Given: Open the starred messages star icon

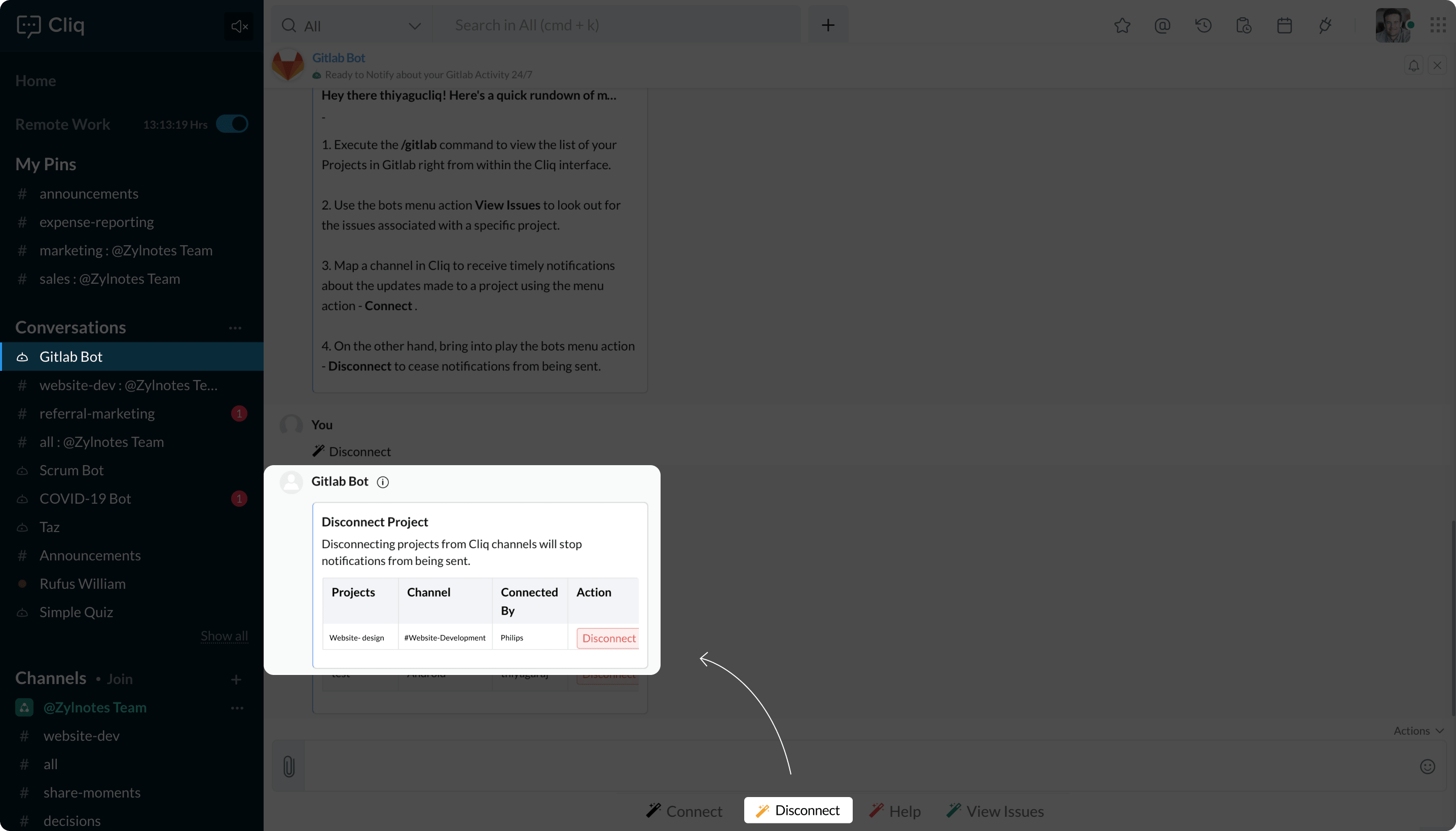Looking at the screenshot, I should 1122,26.
